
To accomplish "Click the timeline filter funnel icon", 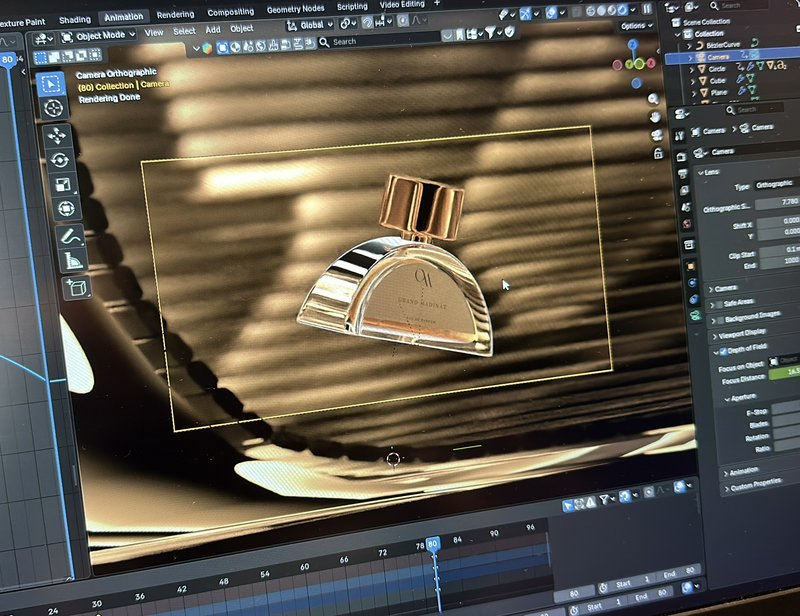I will point(606,500).
